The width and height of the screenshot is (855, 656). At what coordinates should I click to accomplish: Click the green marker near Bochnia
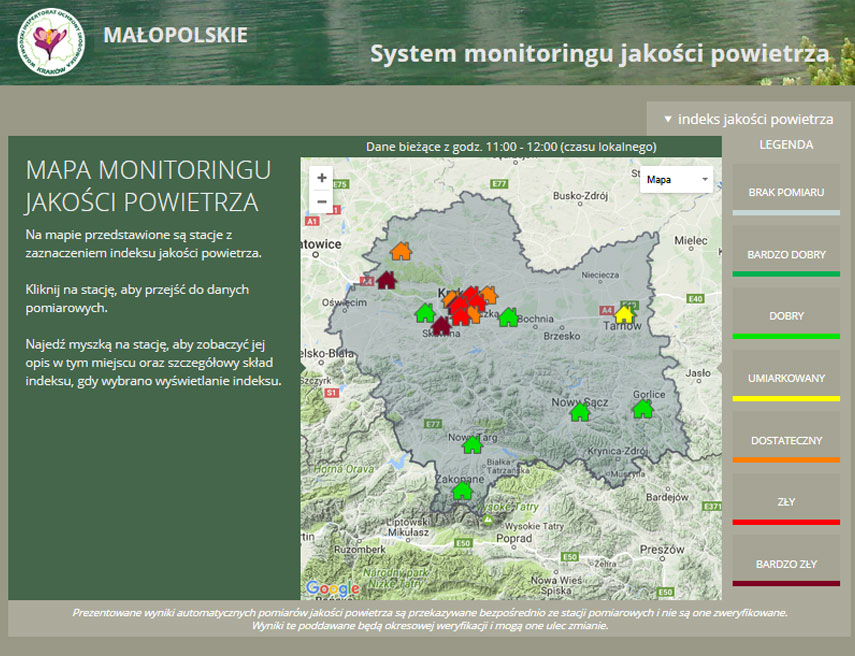(508, 318)
